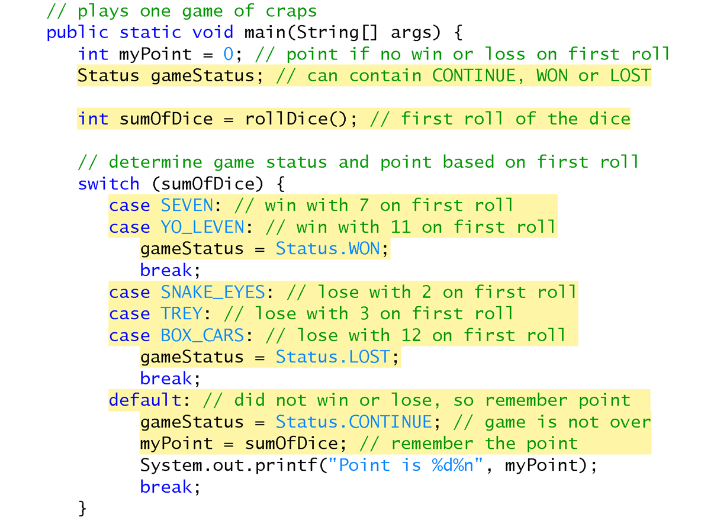Click the "public static void main" line

point(254,32)
